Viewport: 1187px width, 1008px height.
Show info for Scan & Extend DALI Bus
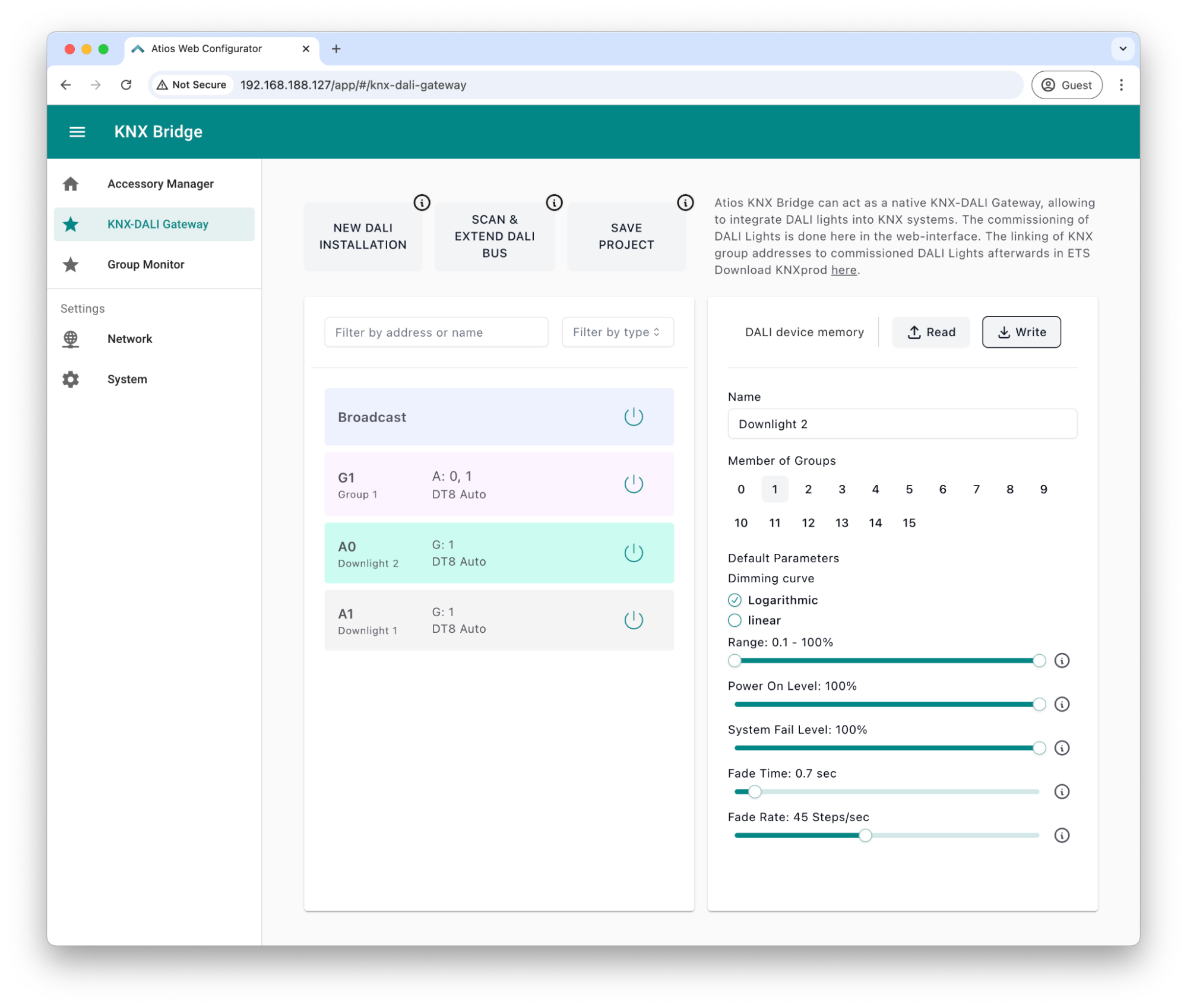554,202
